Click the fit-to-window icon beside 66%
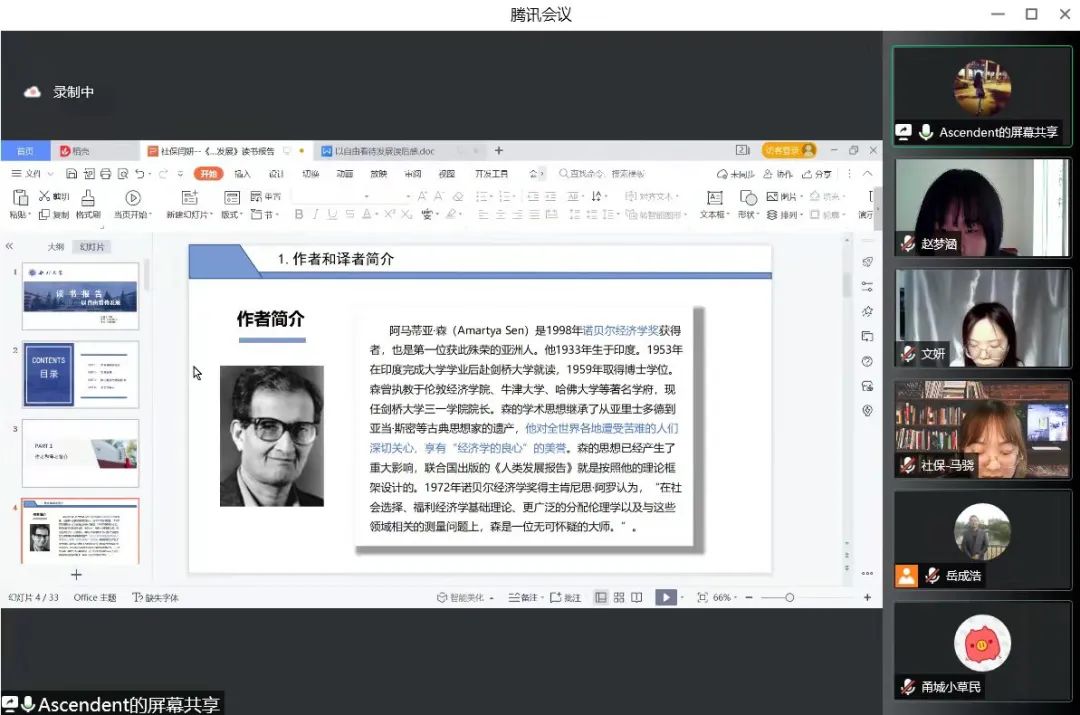This screenshot has height=715, width=1080. pos(702,597)
